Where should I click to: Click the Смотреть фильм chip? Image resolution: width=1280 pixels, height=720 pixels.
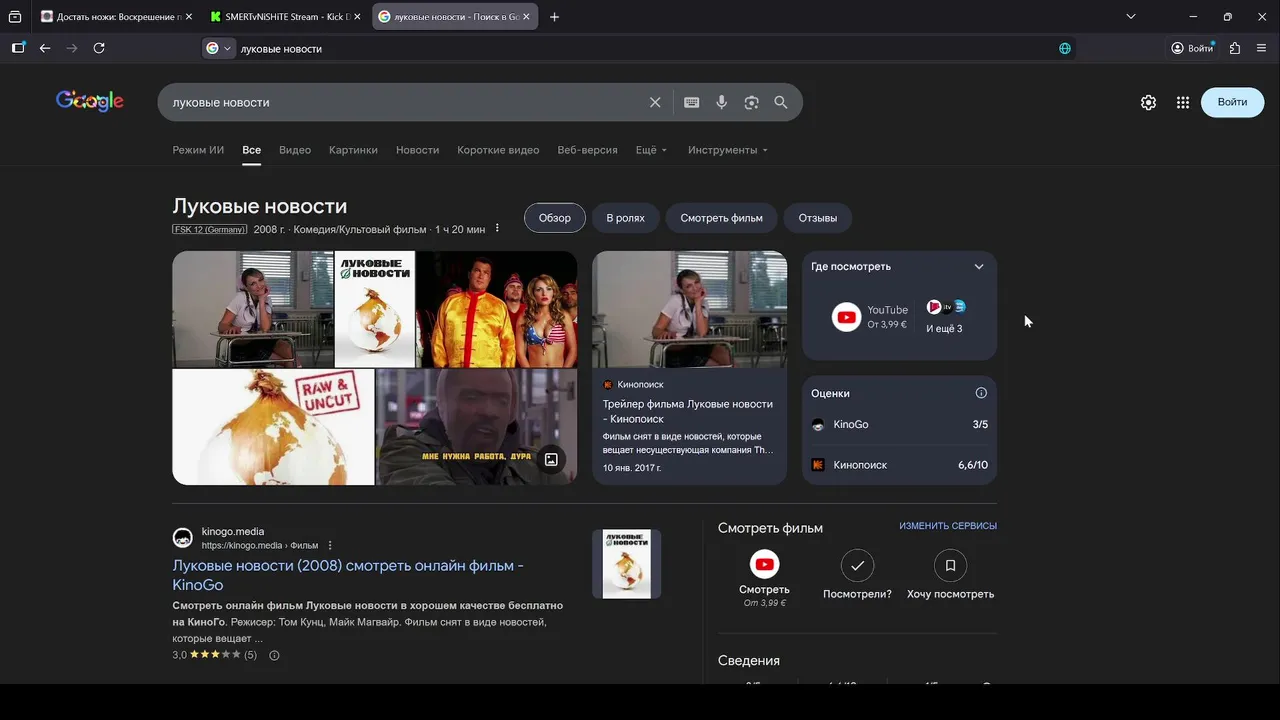point(721,218)
